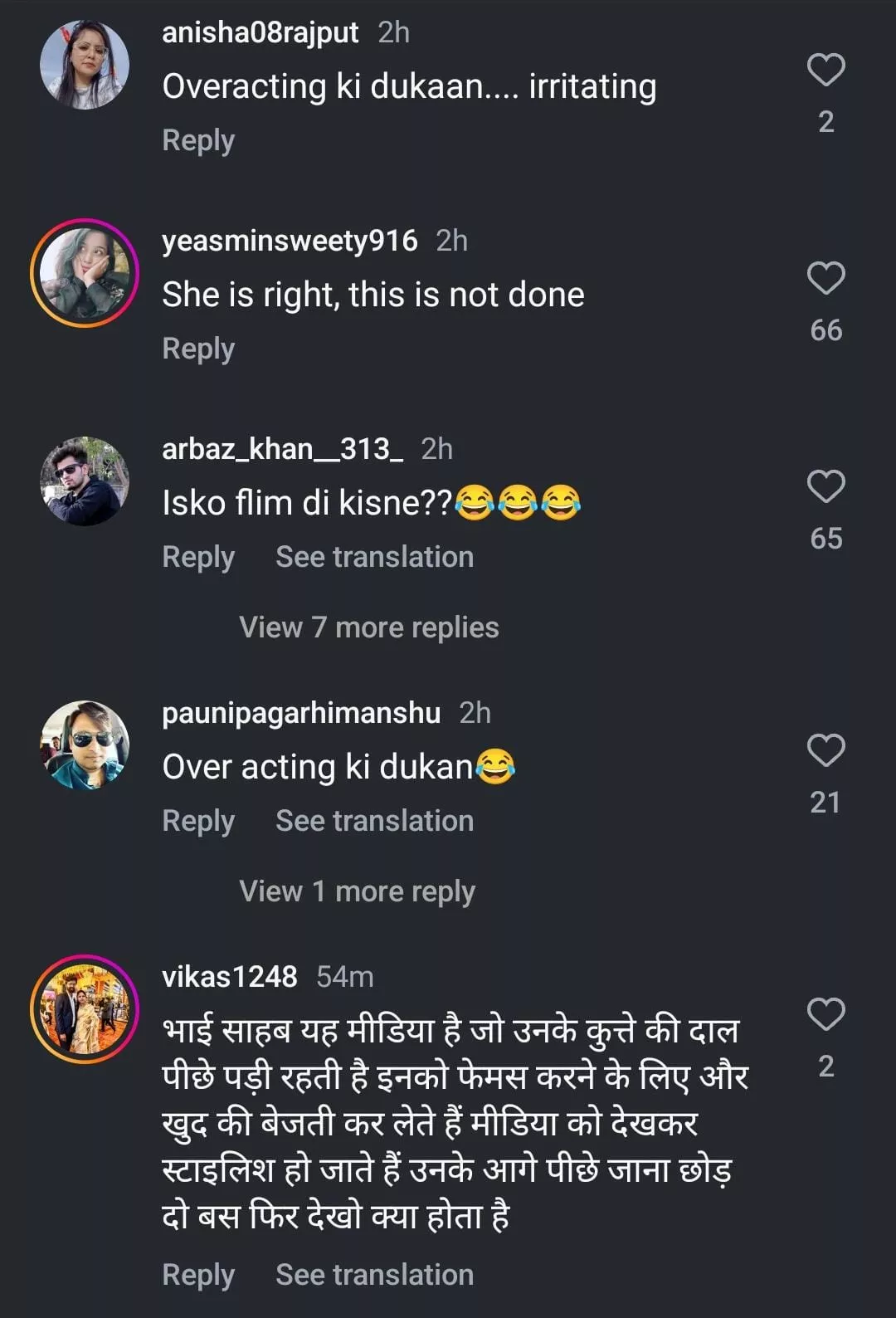The width and height of the screenshot is (896, 1318).
Task: Open anisha08rajput's profile picture
Action: click(85, 66)
